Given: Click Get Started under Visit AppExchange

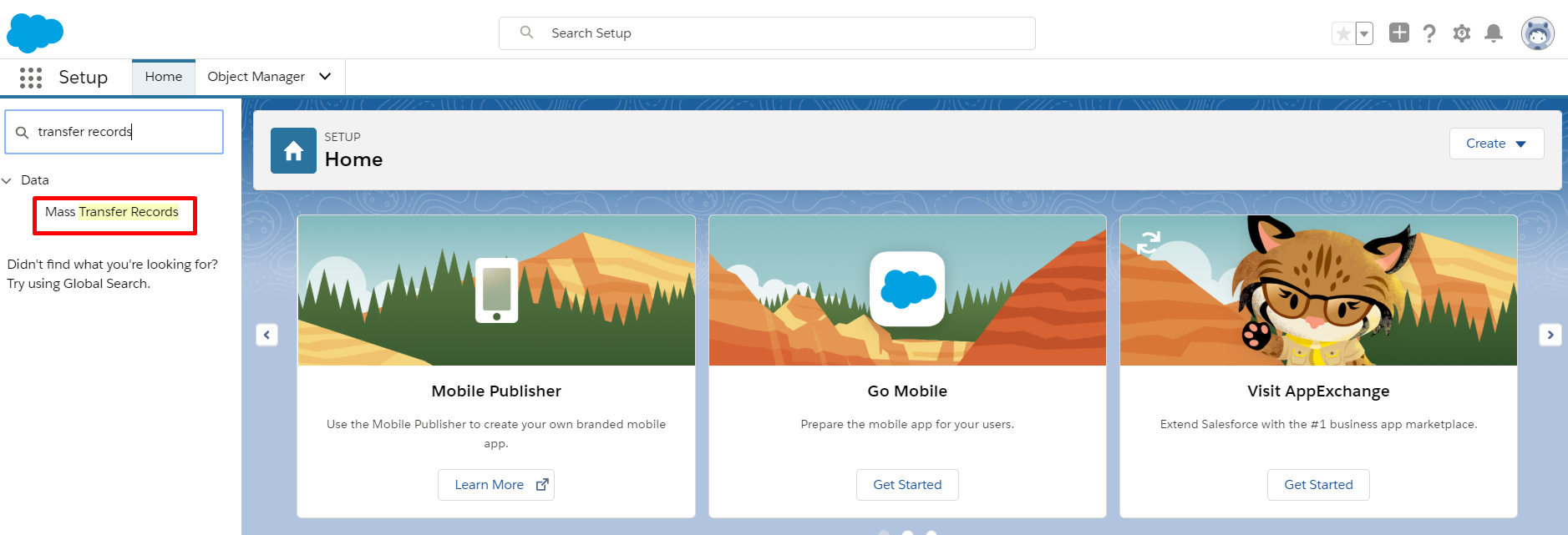Looking at the screenshot, I should tap(1318, 485).
